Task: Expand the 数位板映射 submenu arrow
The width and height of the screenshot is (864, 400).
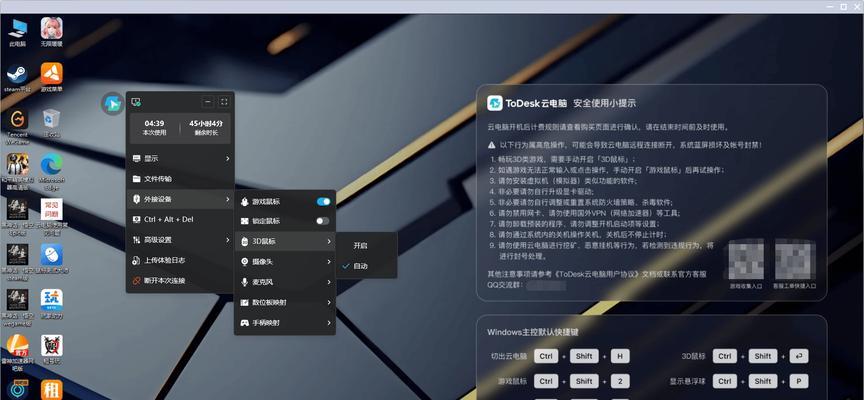Action: pyautogui.click(x=328, y=302)
